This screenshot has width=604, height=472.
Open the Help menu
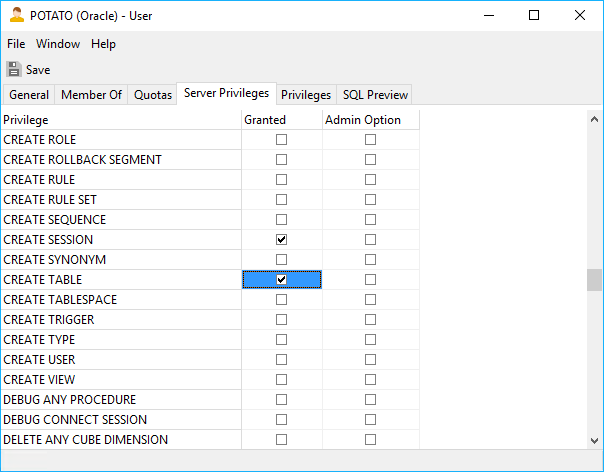(103, 44)
